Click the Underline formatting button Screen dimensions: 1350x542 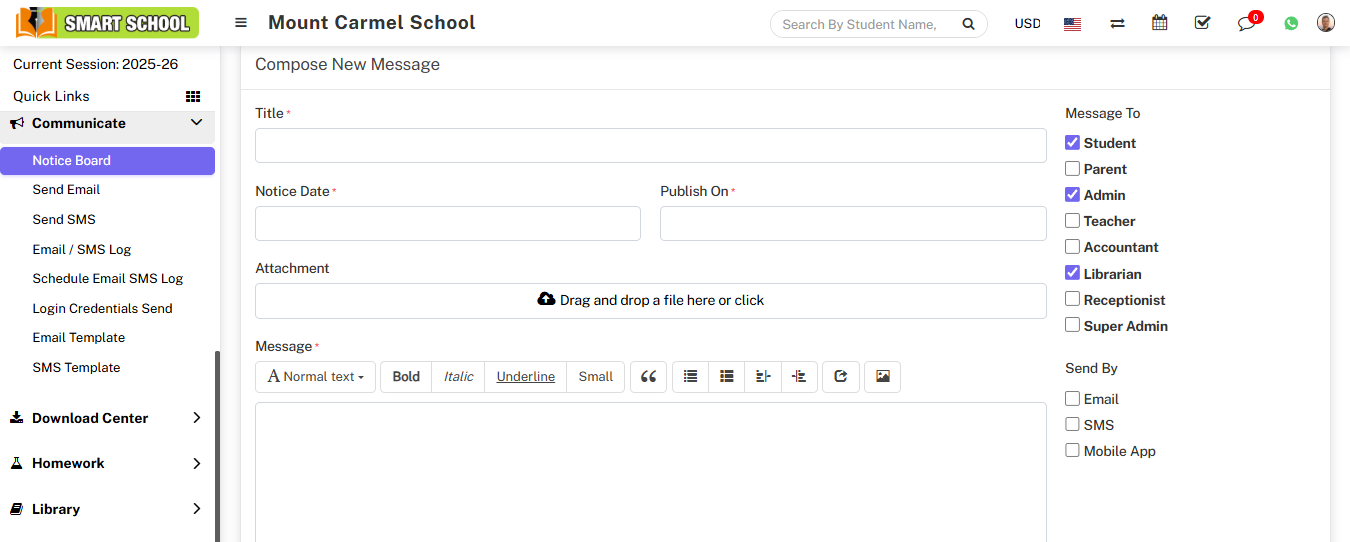pyautogui.click(x=525, y=377)
